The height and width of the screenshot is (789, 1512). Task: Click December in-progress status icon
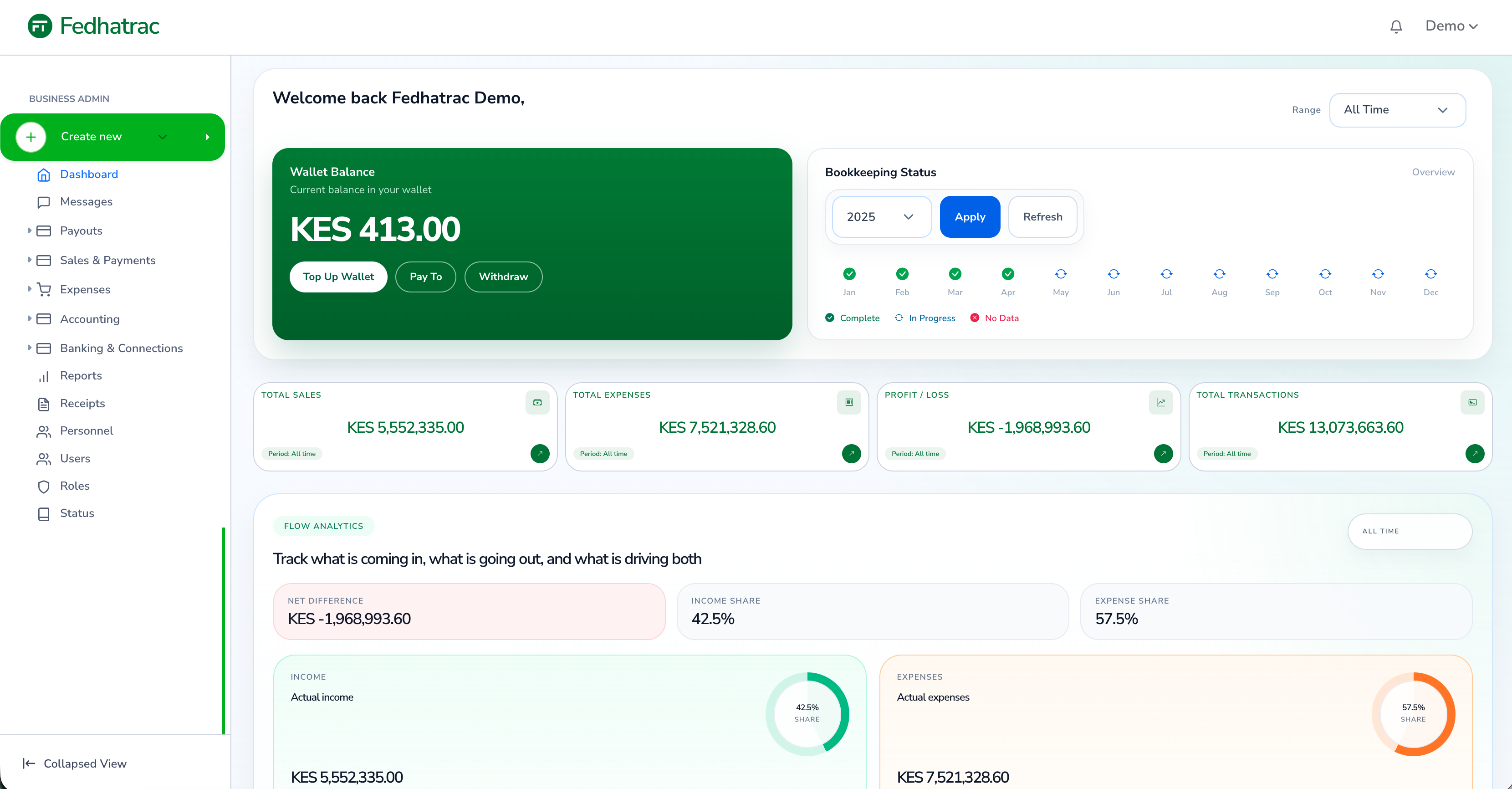(1431, 274)
